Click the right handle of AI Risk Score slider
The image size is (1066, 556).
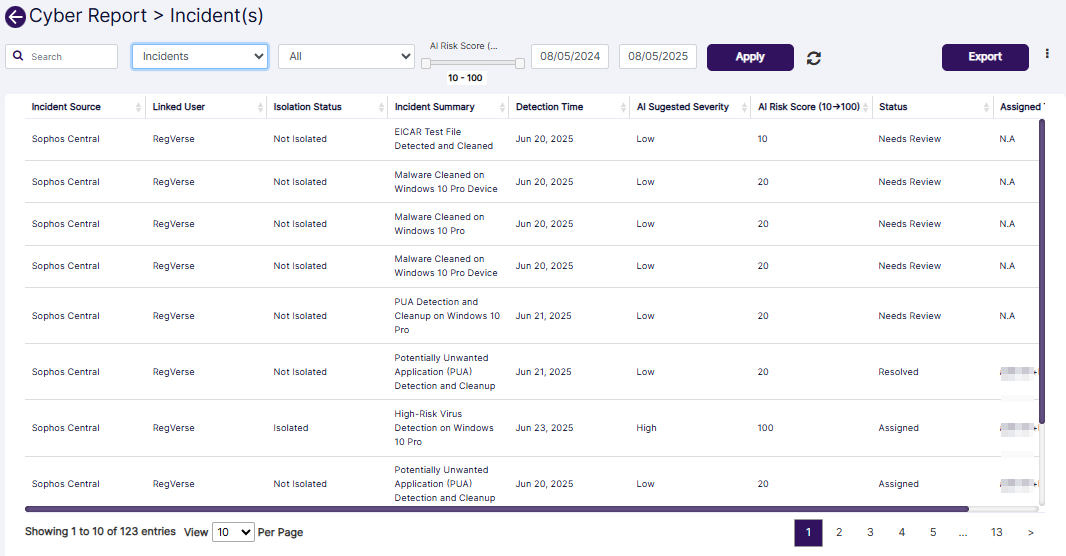[520, 63]
